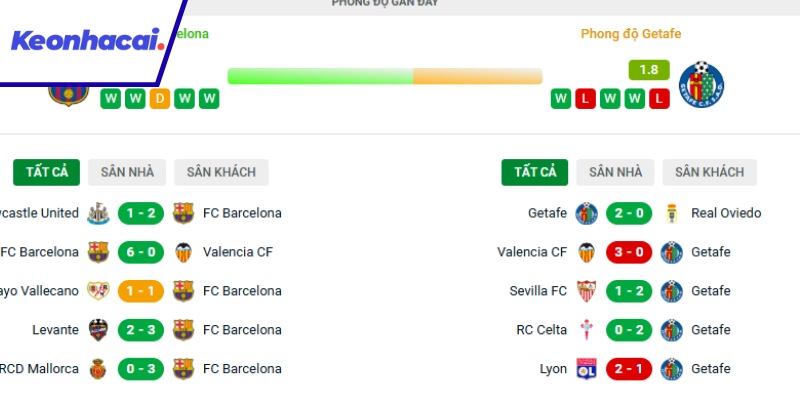Select right SÂN NHÀ tab for Getafe
The image size is (800, 400).
pyautogui.click(x=615, y=172)
